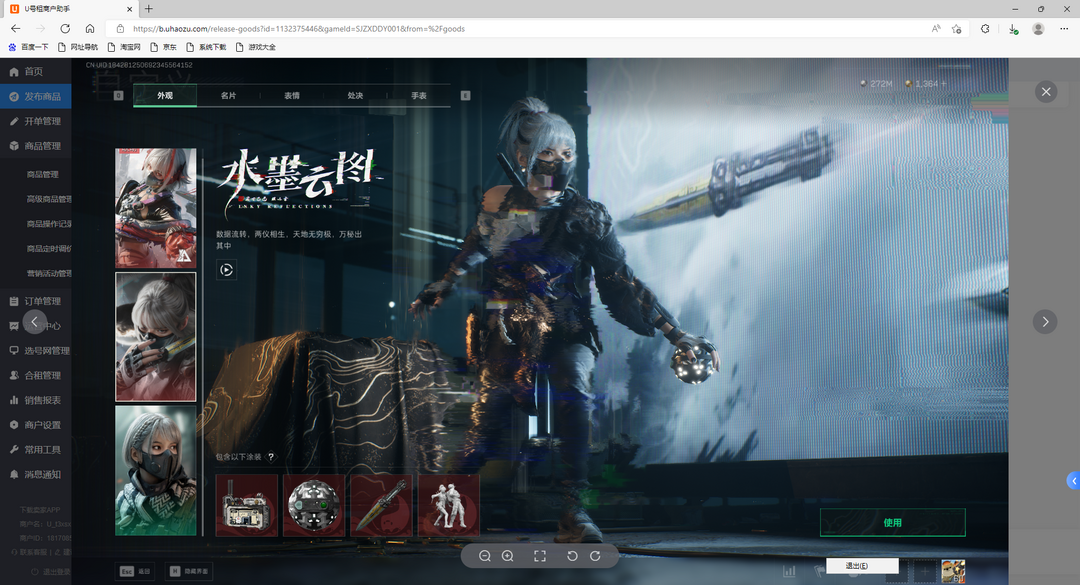Switch to the 名片 tab
Screen dimensions: 1080x585
(x=228, y=96)
